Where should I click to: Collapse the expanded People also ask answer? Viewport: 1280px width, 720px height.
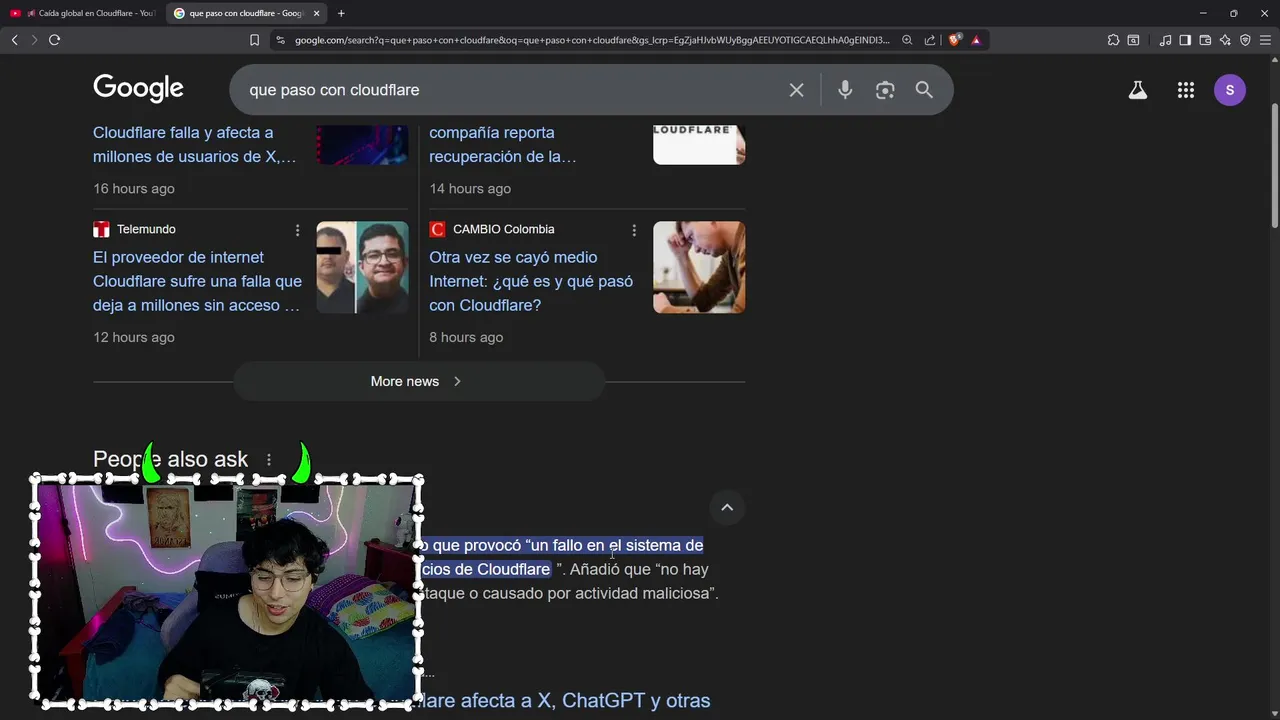pos(727,508)
